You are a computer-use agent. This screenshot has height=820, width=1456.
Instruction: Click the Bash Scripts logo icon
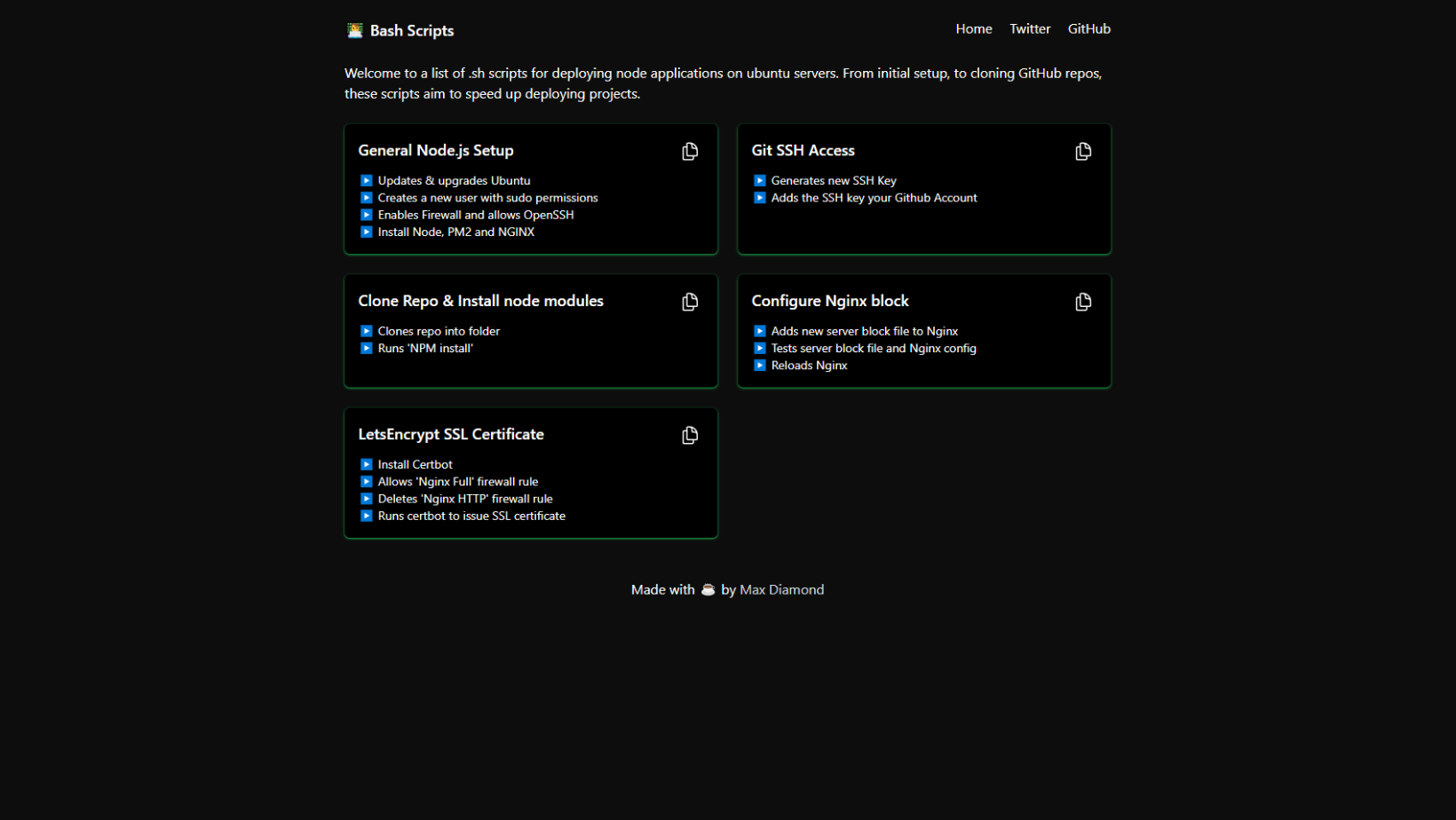[x=355, y=30]
